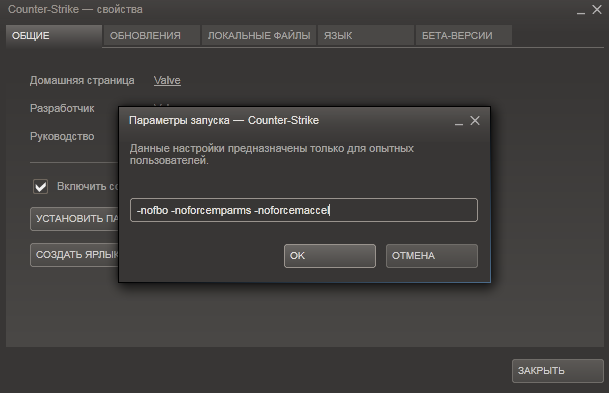
Task: Close the Параметры запуска dialog
Action: point(475,121)
